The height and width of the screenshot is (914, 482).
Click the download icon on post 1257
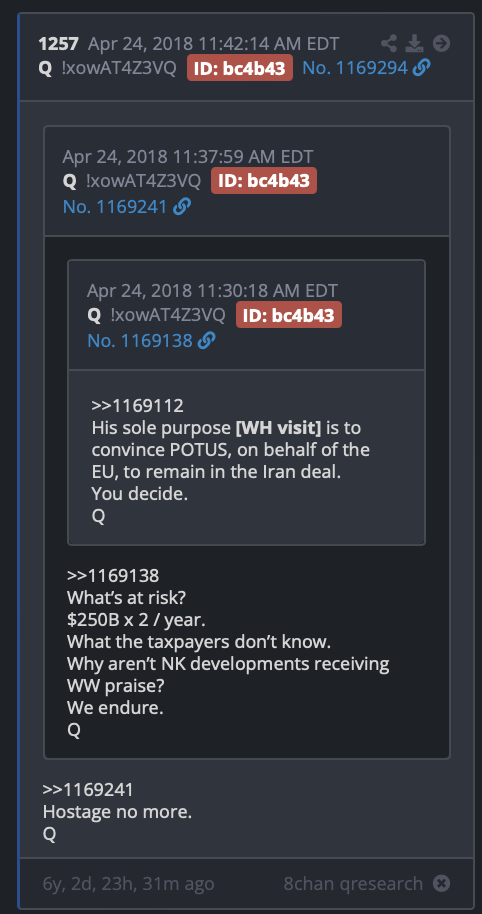pos(414,43)
